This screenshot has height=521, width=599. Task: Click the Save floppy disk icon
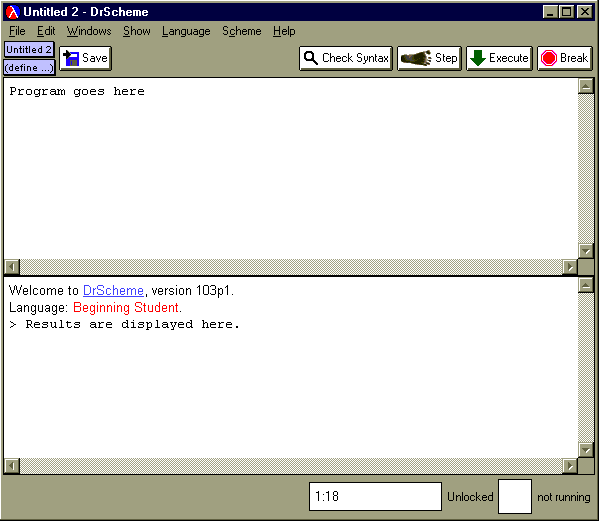tap(71, 58)
